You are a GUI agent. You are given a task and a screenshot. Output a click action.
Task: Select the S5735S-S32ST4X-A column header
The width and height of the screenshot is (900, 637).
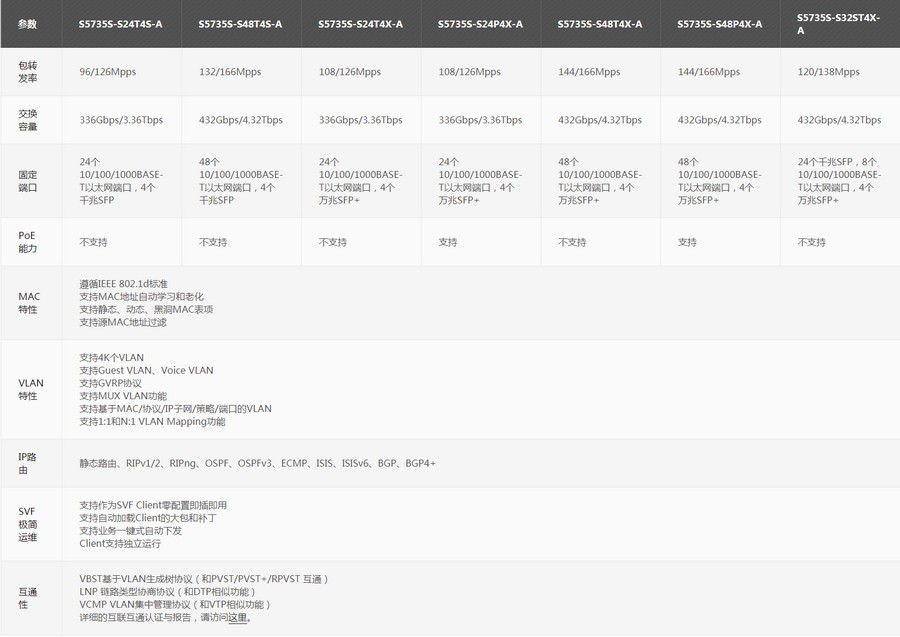coord(839,24)
